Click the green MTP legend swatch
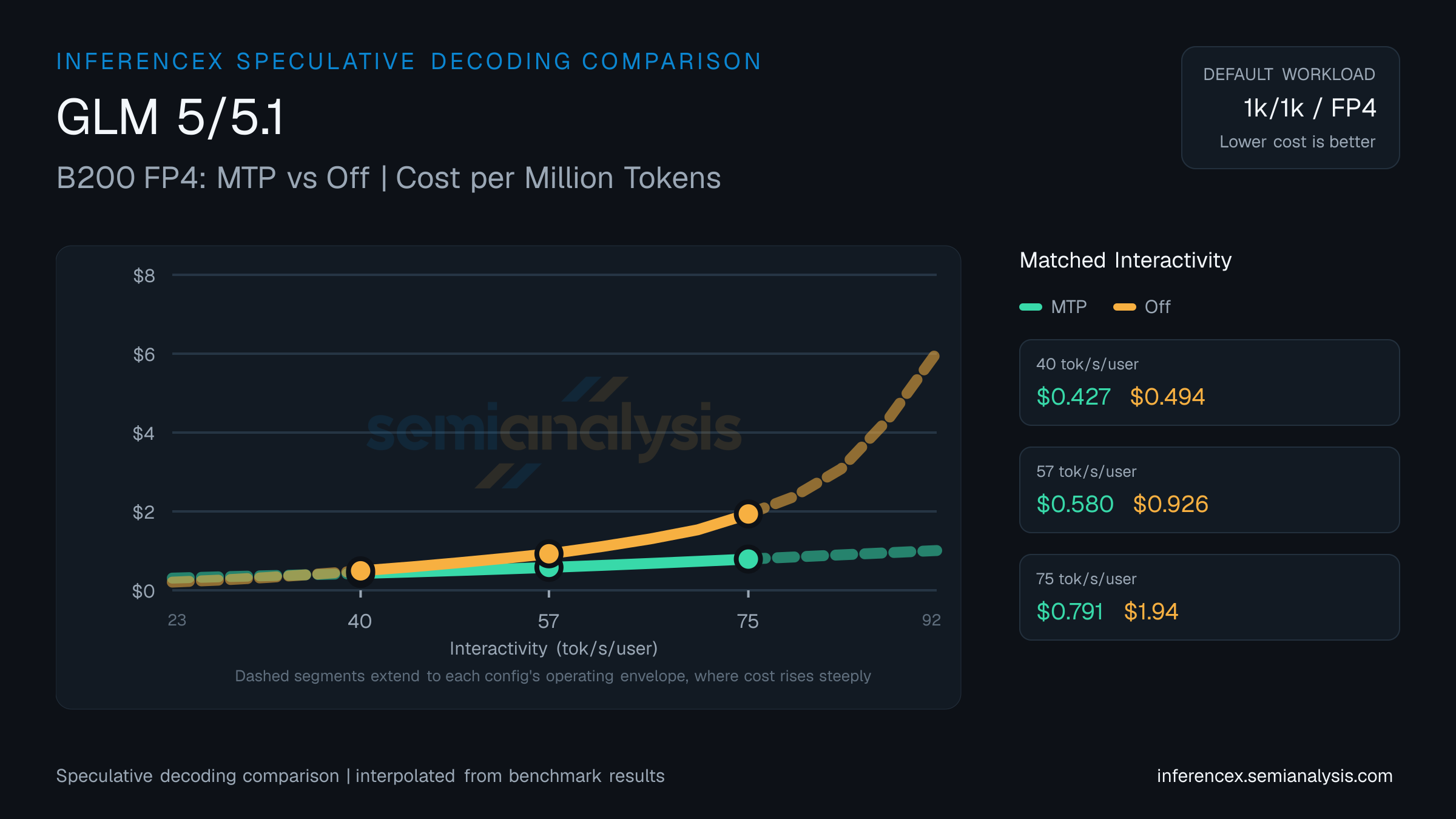 1031,307
